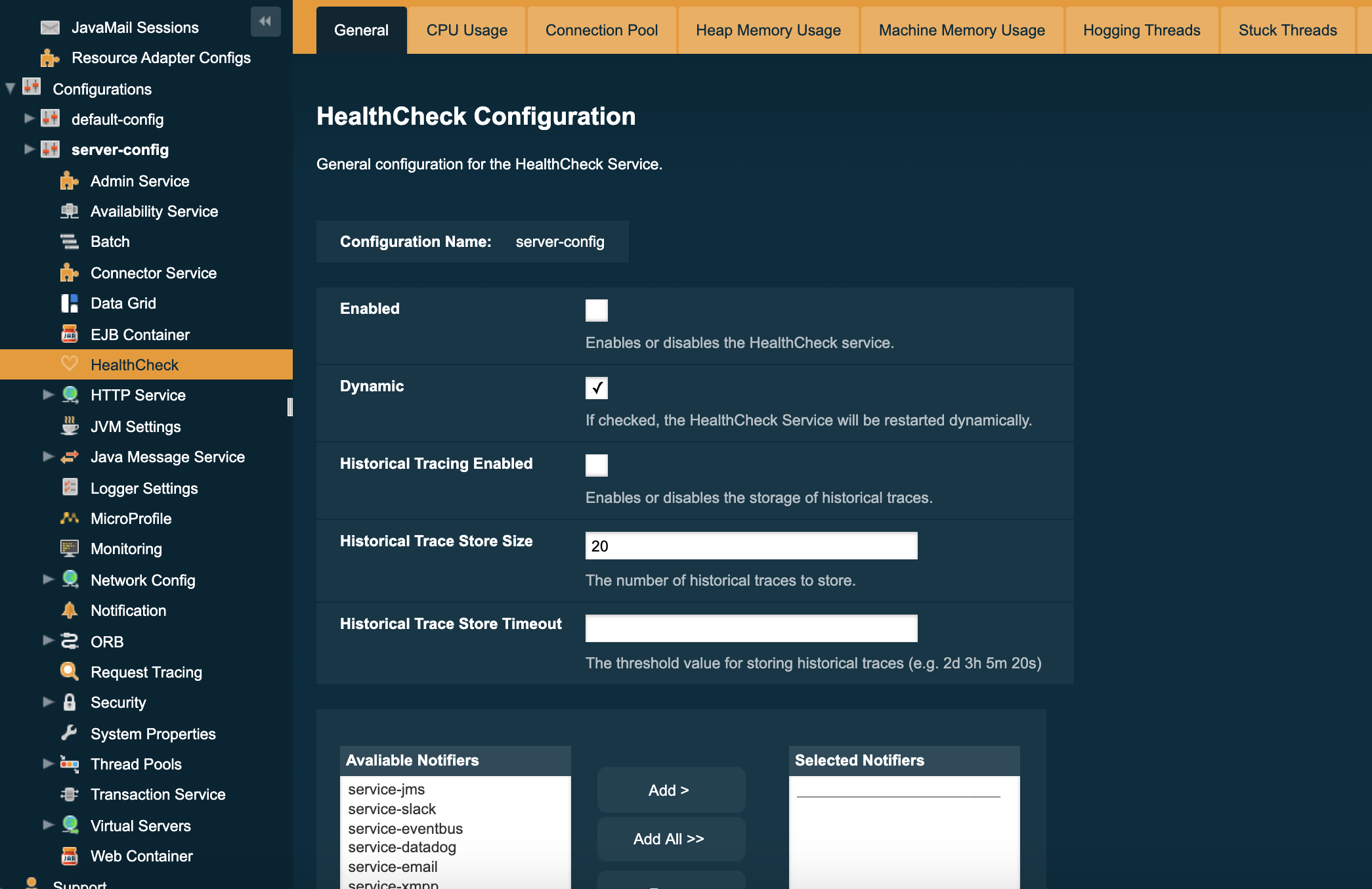Viewport: 1372px width, 889px height.
Task: Click the Monitoring screen icon
Action: click(x=70, y=548)
